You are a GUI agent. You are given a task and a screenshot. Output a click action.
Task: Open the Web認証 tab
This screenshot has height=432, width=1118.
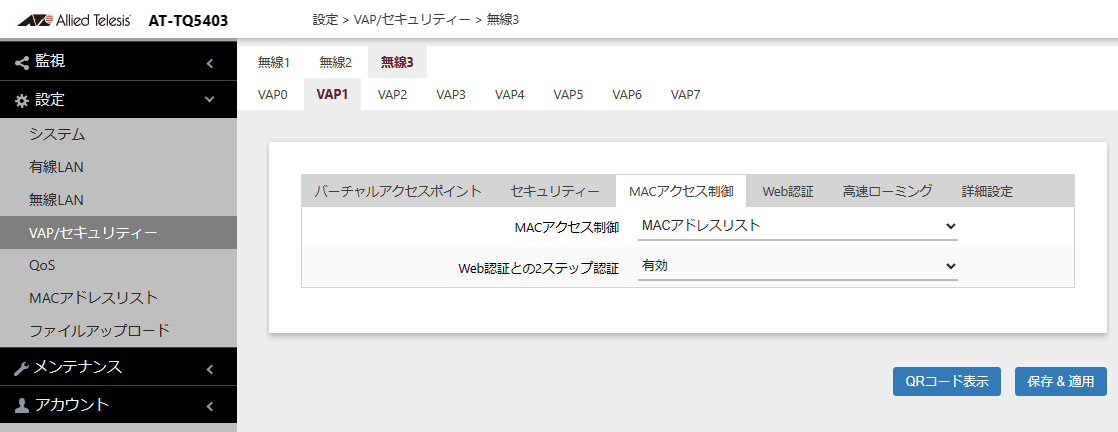click(788, 191)
